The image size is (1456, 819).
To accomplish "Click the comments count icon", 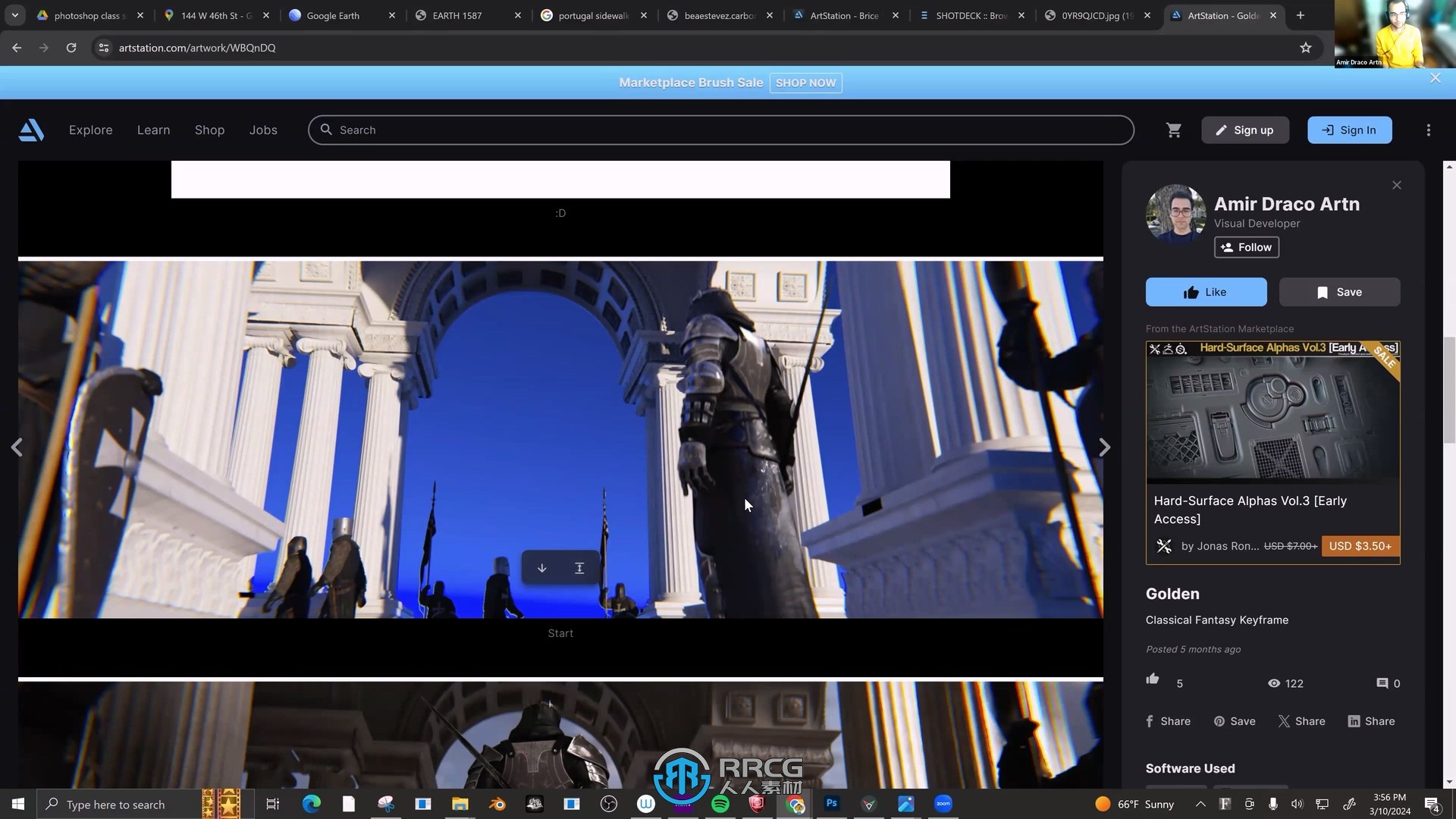I will tap(1382, 683).
